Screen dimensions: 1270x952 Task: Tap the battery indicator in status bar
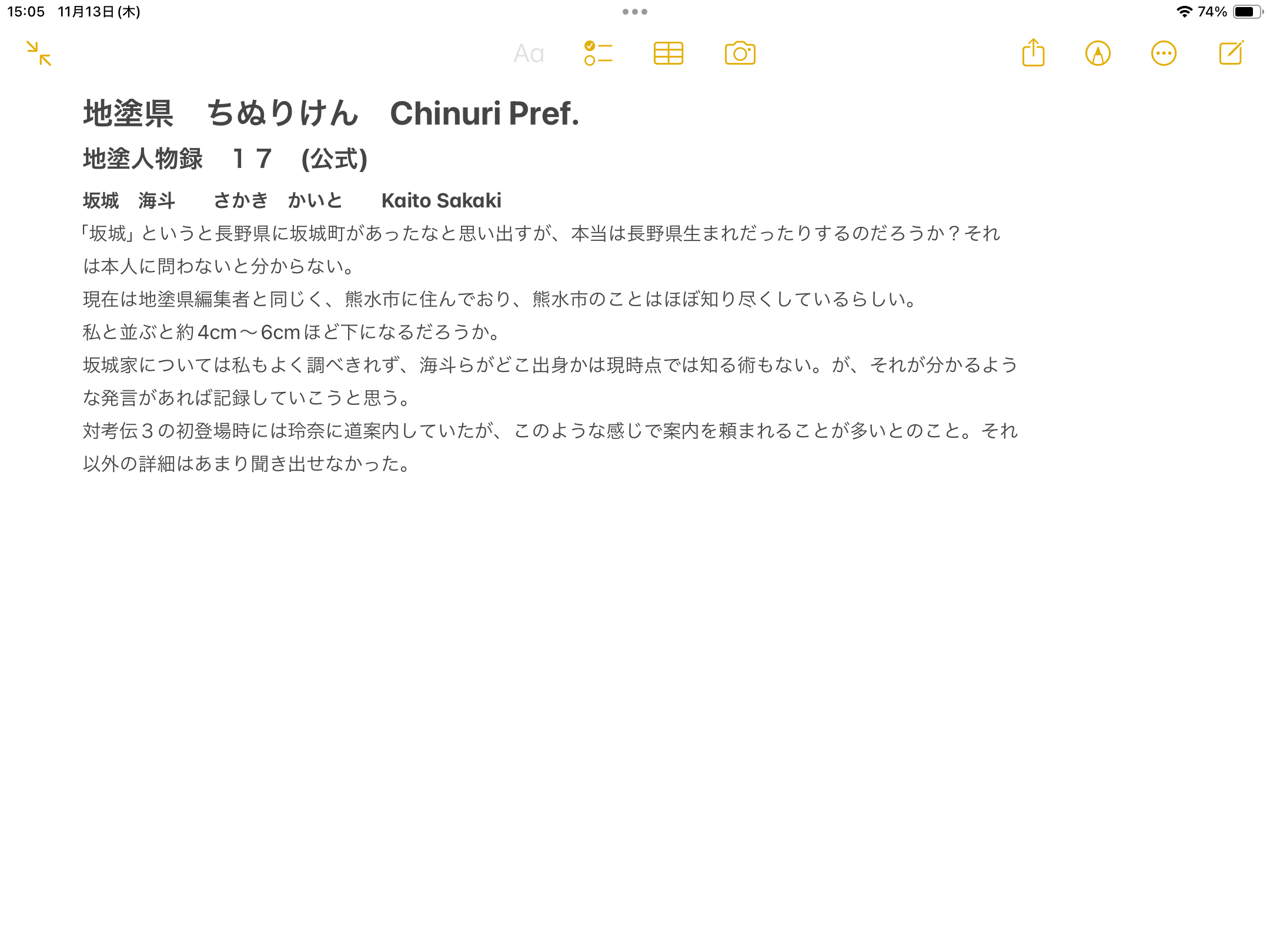[x=1247, y=12]
